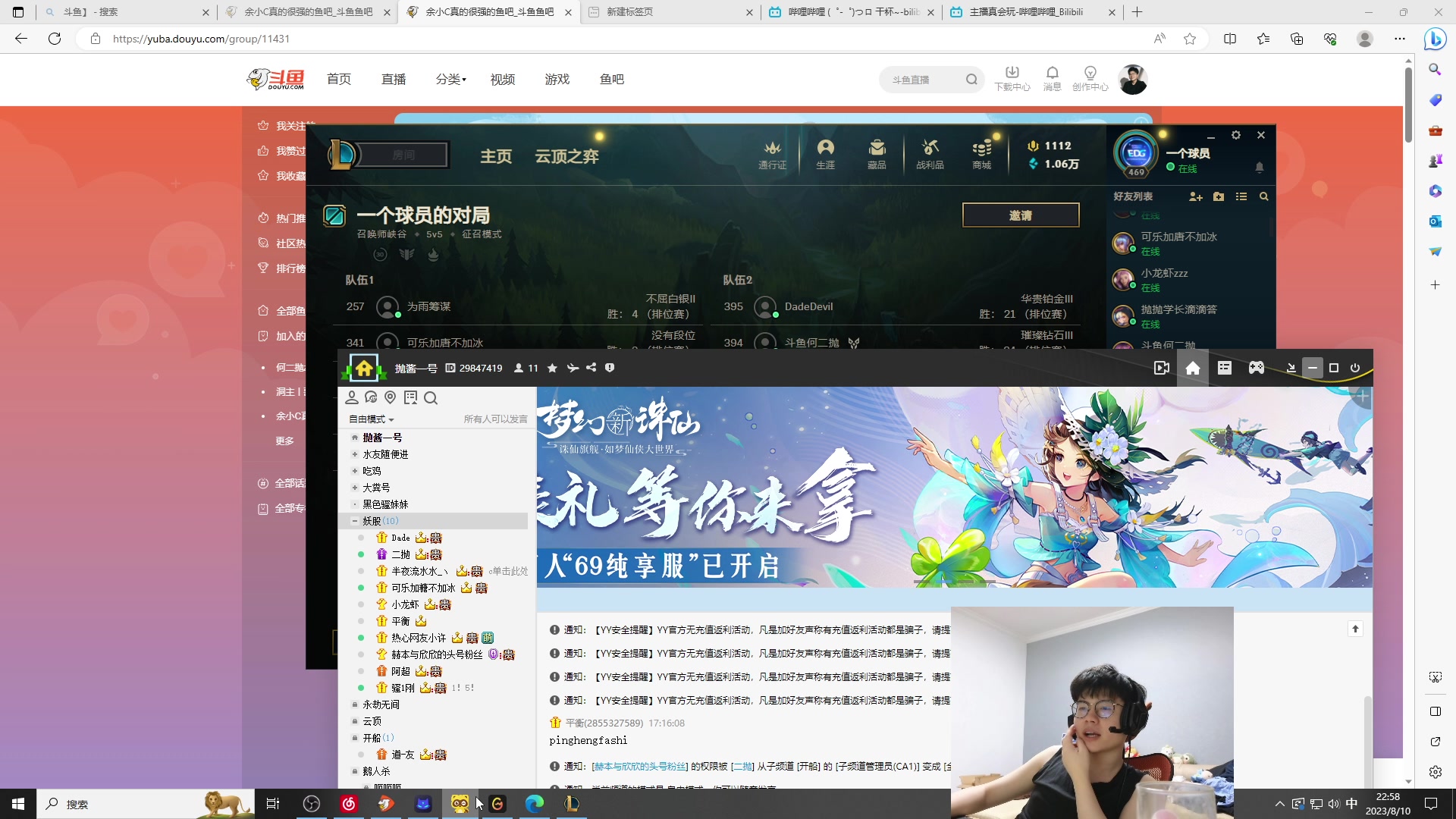Image resolution: width=1456 pixels, height=819 pixels.
Task: Click the share icon in YY header
Action: click(591, 368)
